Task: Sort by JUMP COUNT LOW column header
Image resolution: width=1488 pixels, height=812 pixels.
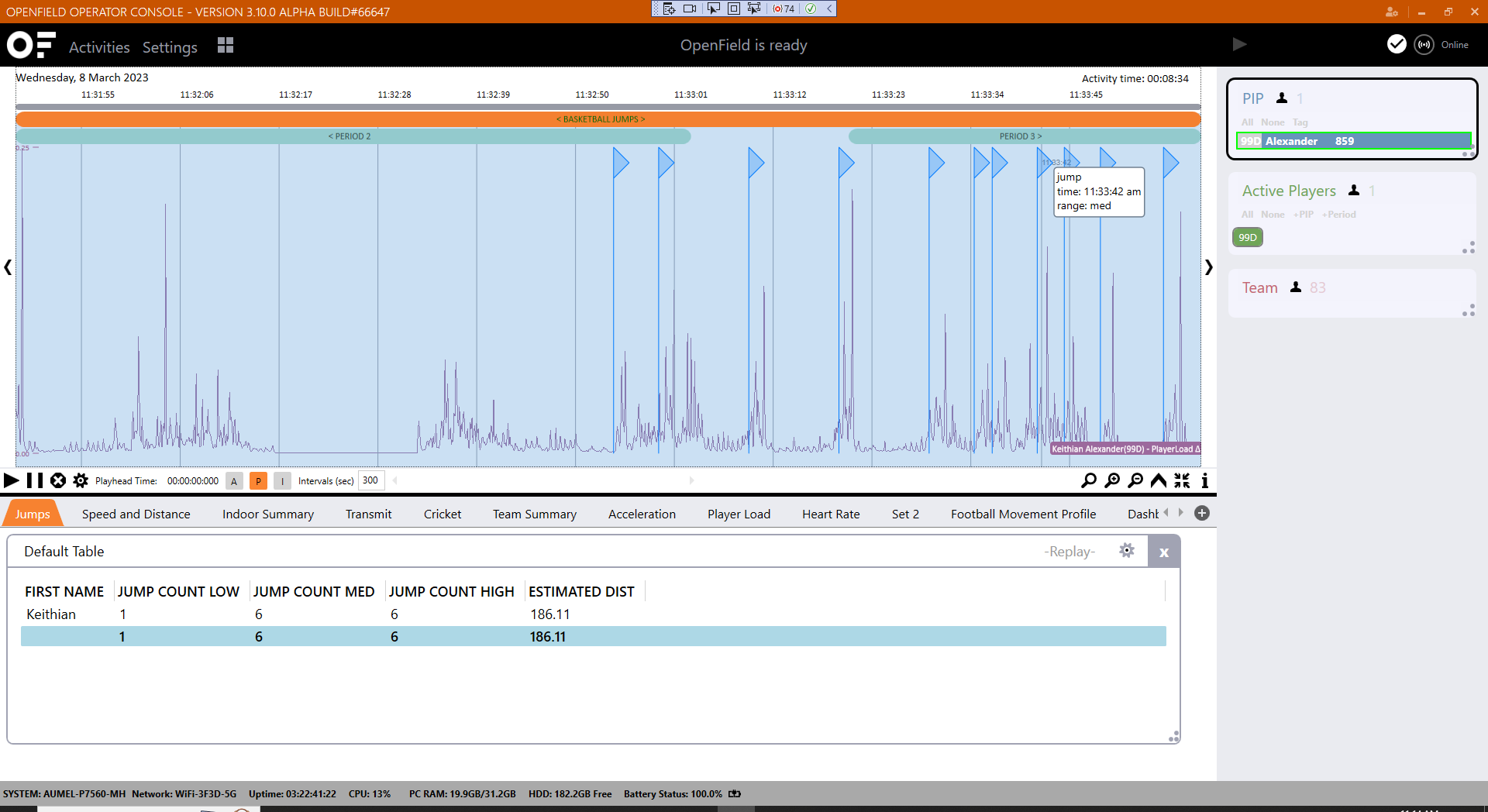Action: pyautogui.click(x=178, y=591)
